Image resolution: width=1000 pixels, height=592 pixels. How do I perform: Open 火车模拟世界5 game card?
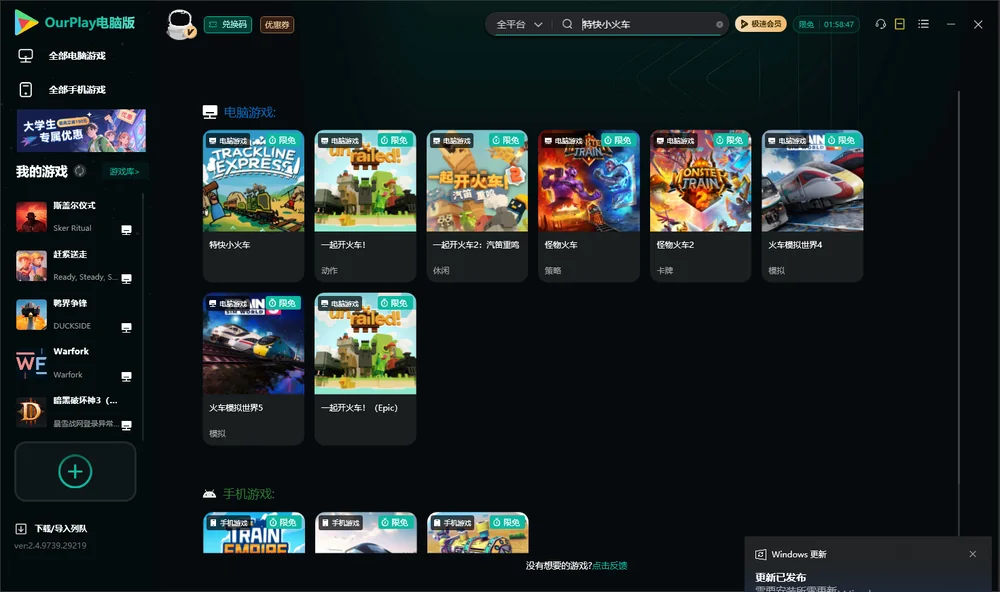click(253, 369)
